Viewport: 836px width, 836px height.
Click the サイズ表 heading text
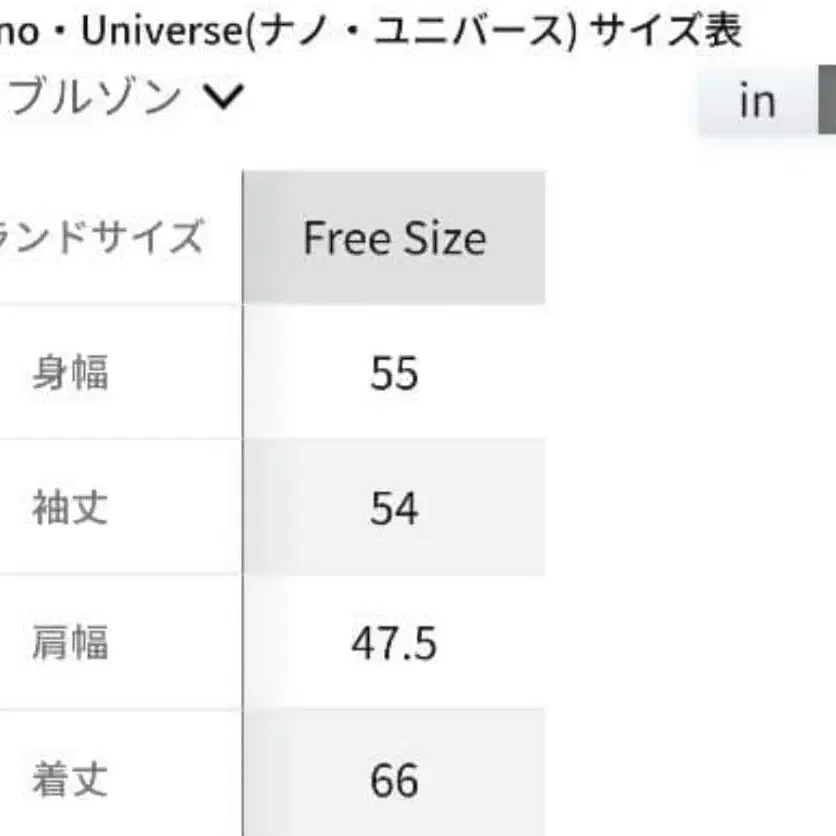tap(665, 32)
